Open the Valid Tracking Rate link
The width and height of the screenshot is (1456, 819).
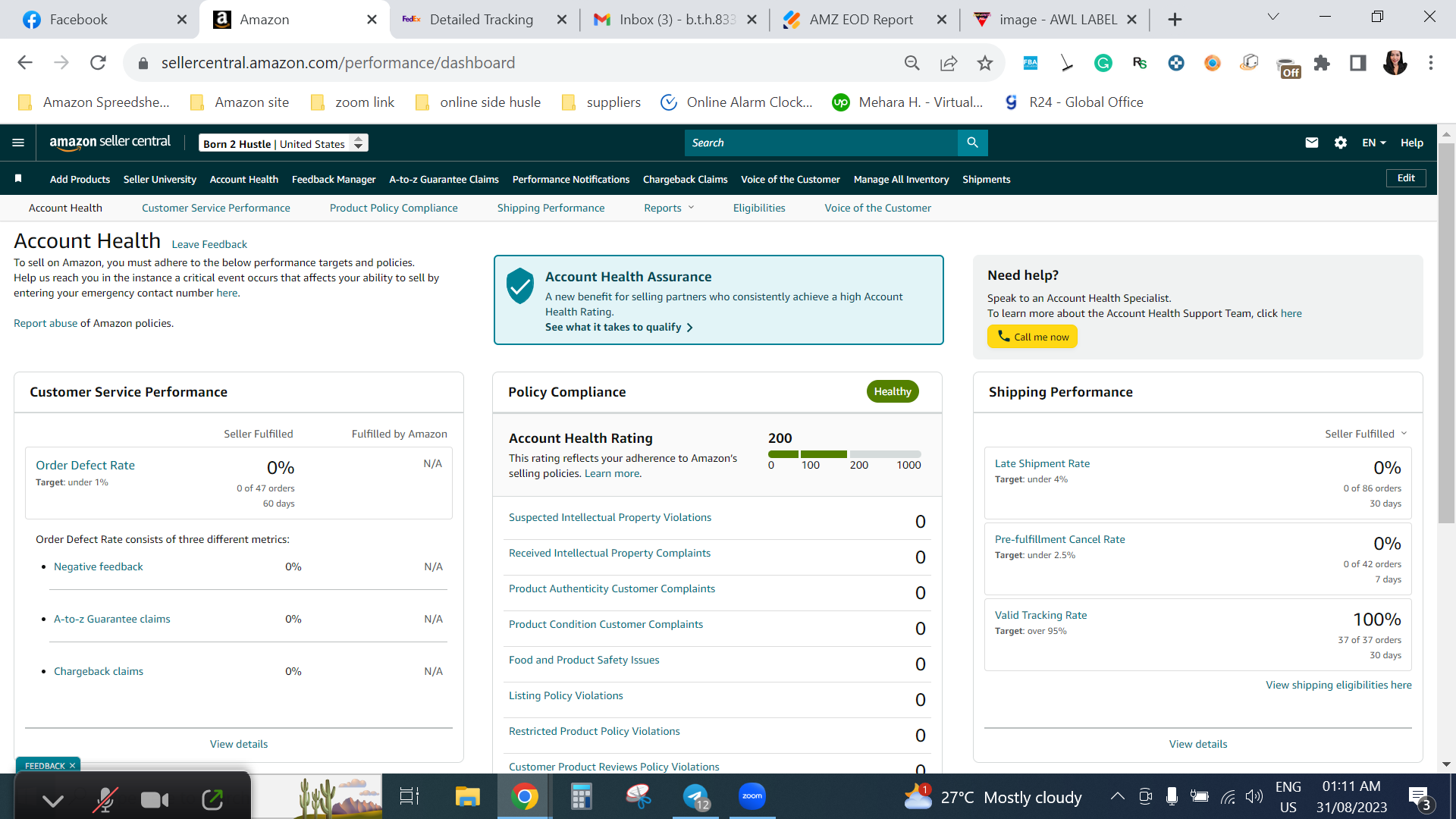(x=1040, y=615)
